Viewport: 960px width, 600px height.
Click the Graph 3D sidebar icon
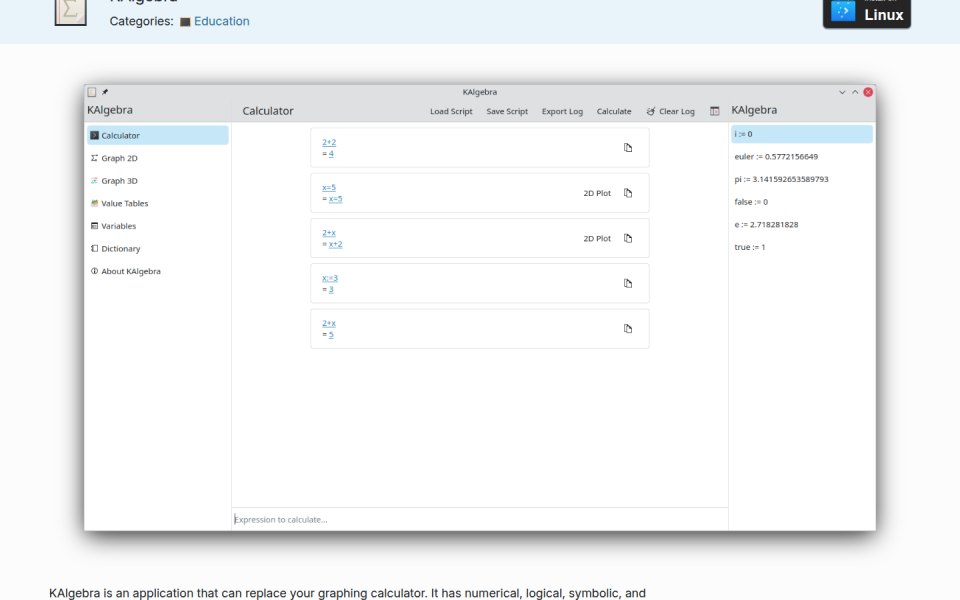click(x=94, y=181)
